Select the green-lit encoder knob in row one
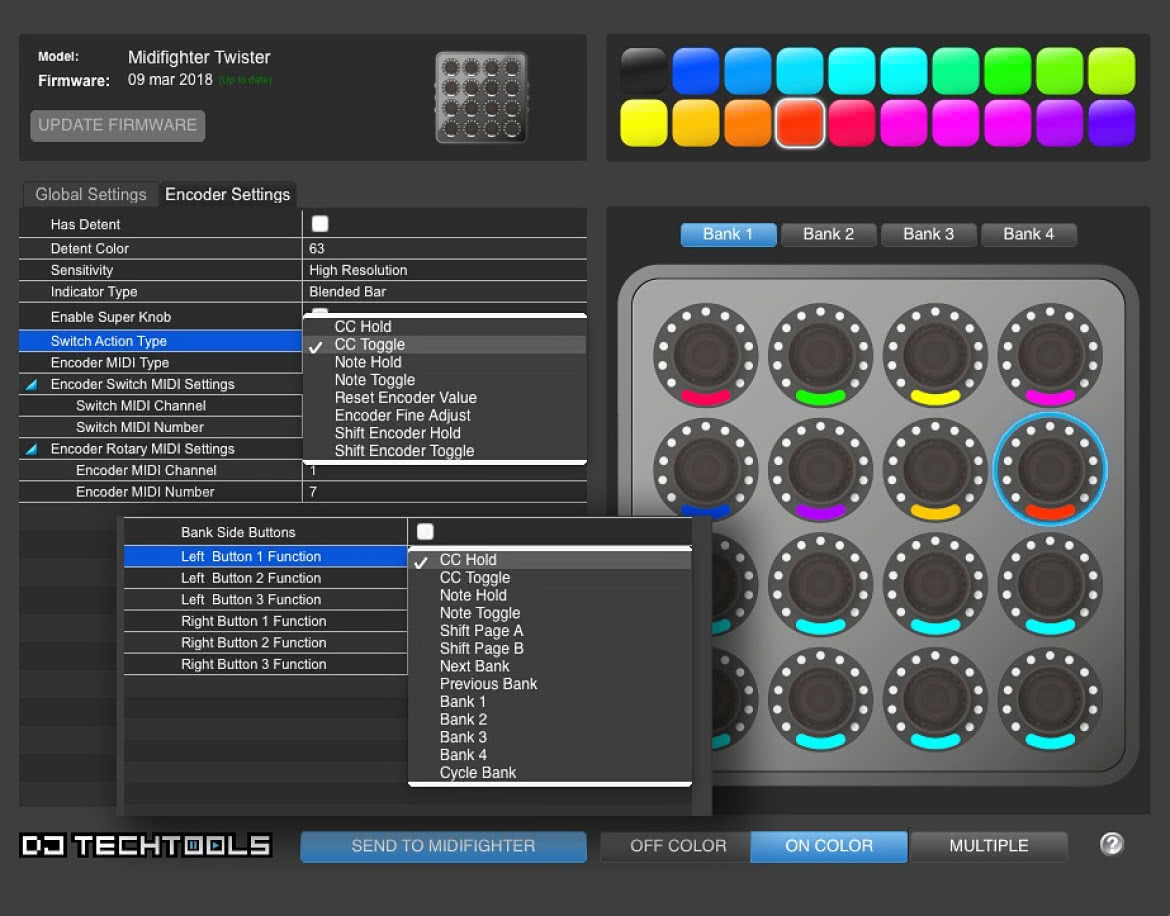 (x=820, y=355)
